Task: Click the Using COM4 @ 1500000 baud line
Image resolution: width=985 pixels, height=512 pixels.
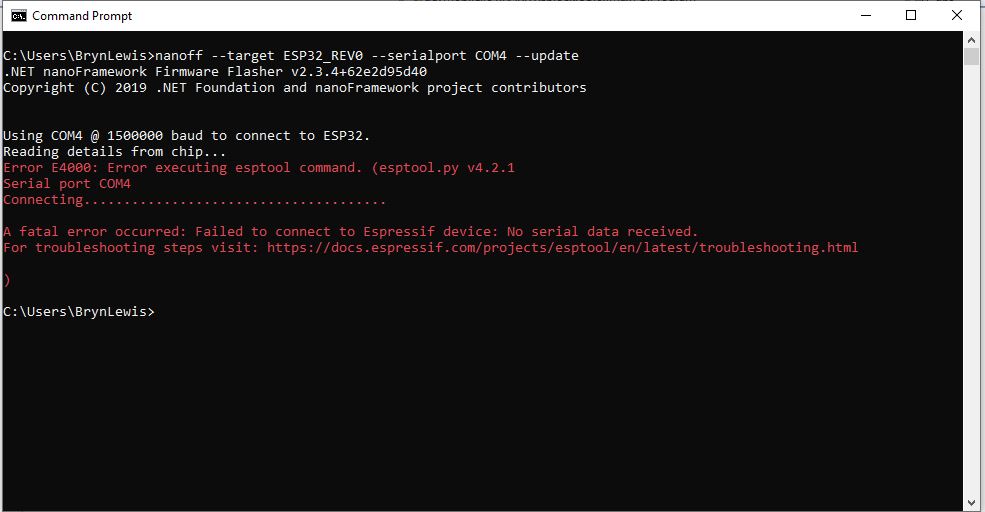Action: pyautogui.click(x=187, y=136)
